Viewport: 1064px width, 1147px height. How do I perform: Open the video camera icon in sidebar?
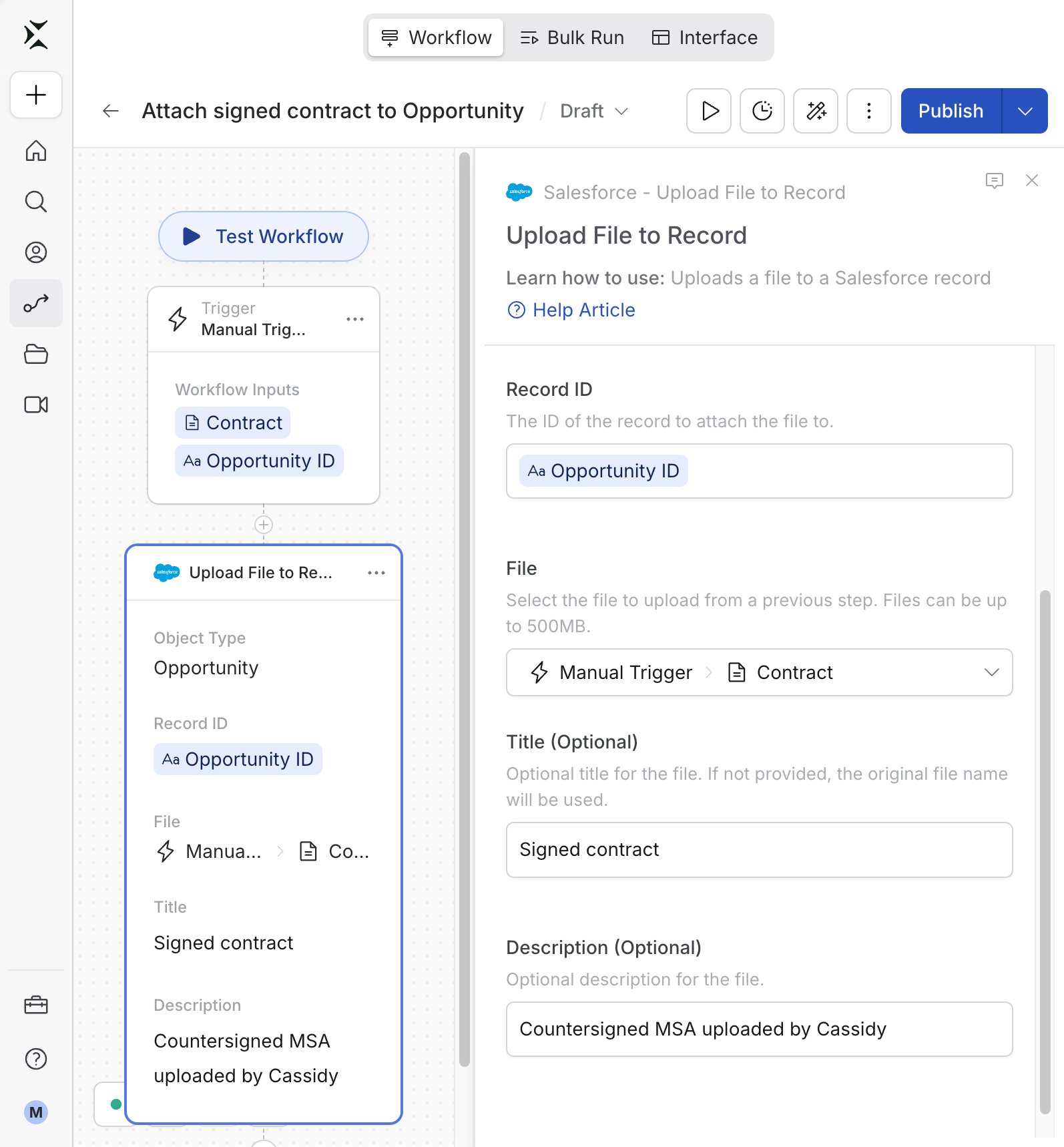pos(36,405)
